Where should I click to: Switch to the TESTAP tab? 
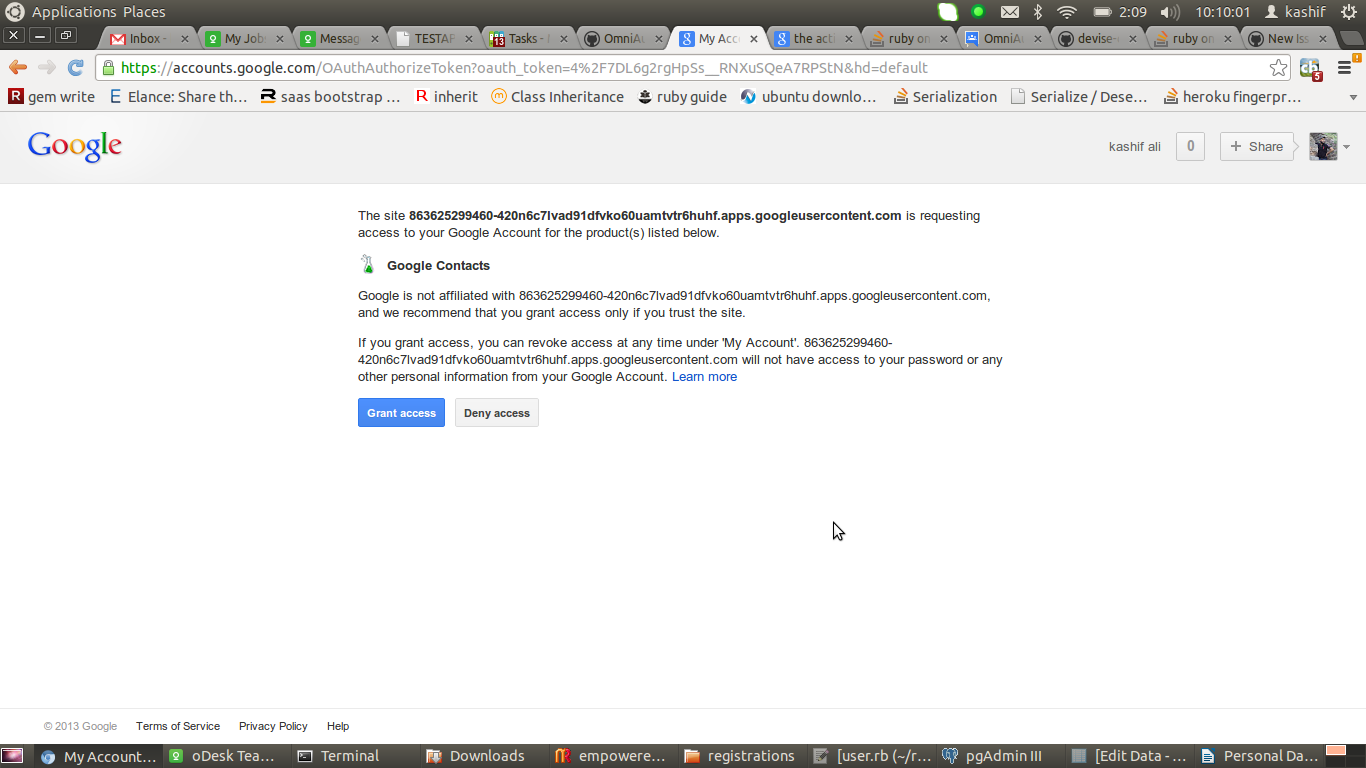tap(434, 39)
